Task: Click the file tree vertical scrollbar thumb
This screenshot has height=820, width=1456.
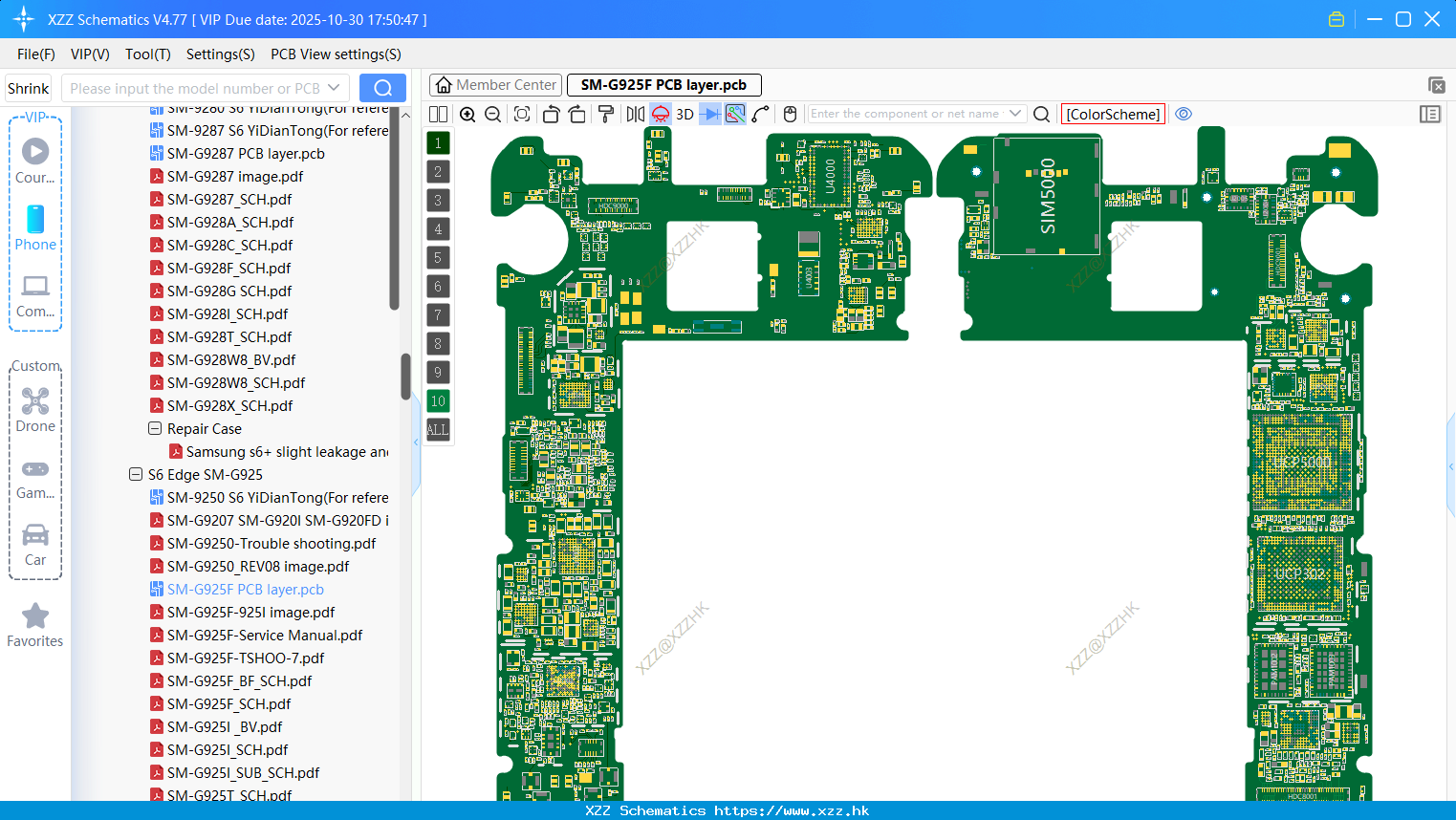Action: (405, 377)
